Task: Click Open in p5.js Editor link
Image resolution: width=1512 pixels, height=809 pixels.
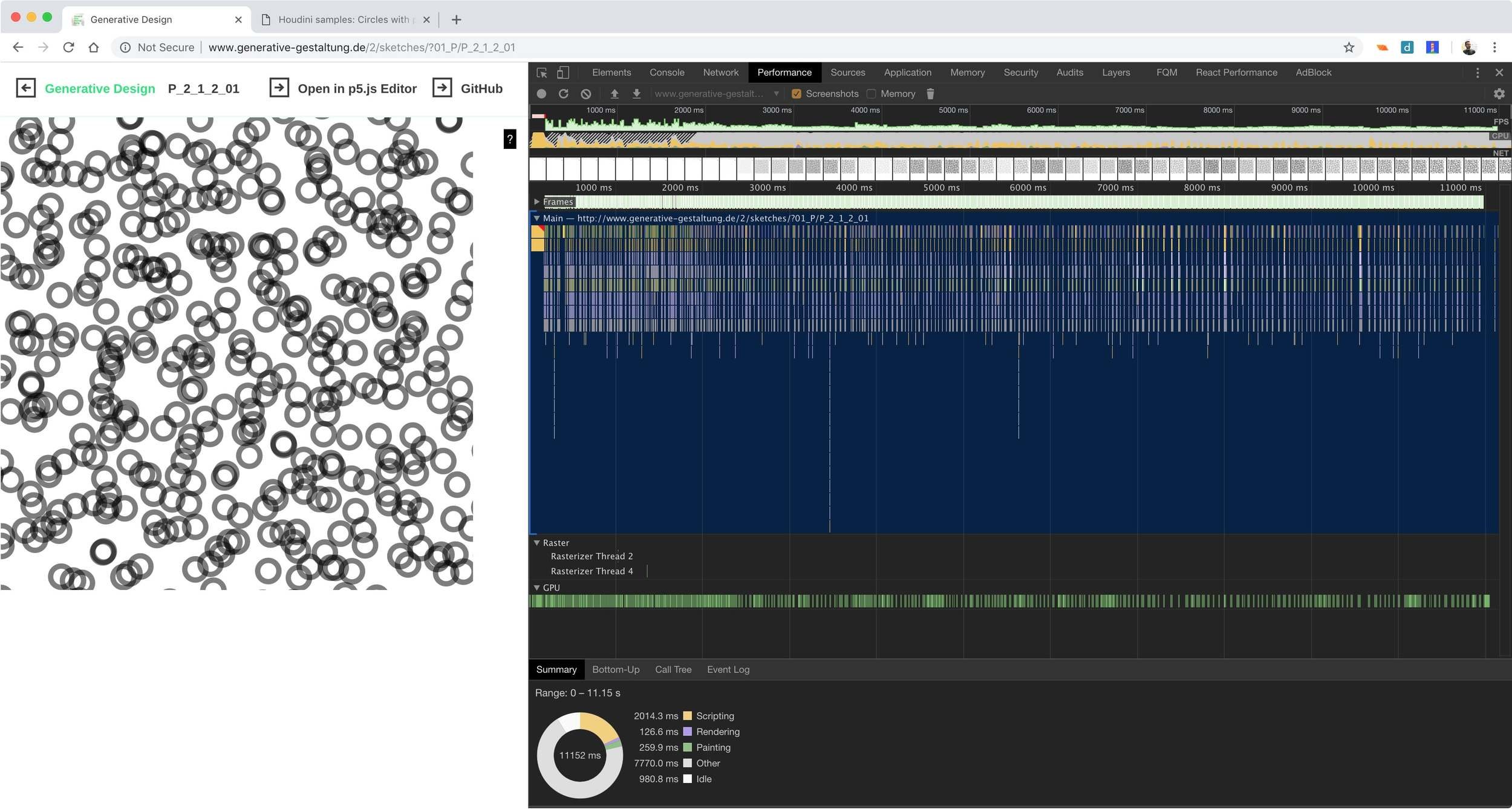Action: coord(356,88)
